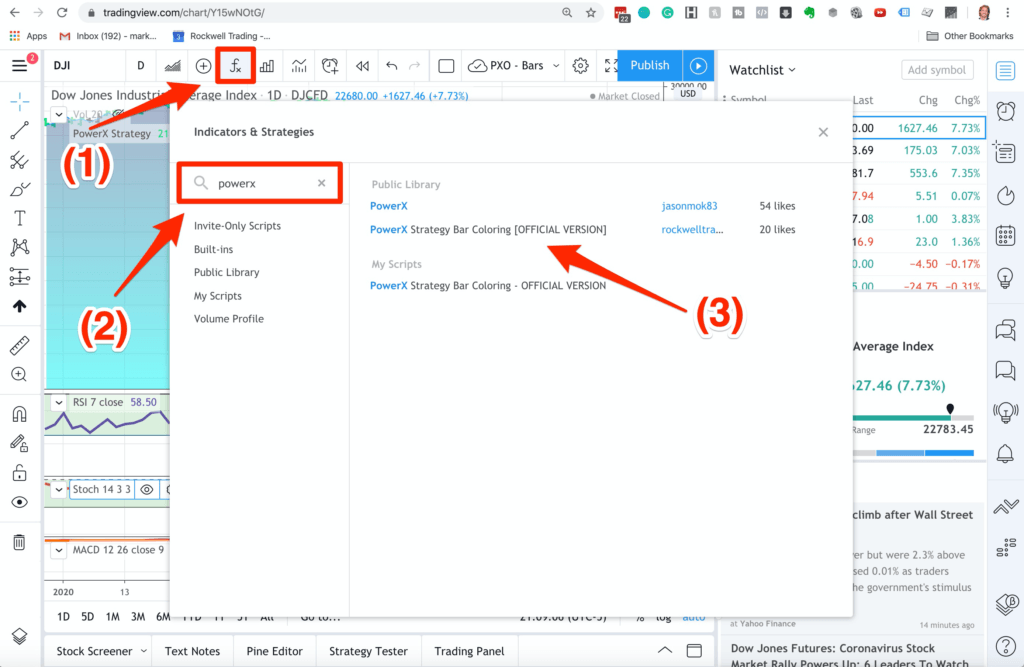Screen dimensions: 1024x667
Task: Collapse the MACD legend chevron
Action: coord(59,550)
